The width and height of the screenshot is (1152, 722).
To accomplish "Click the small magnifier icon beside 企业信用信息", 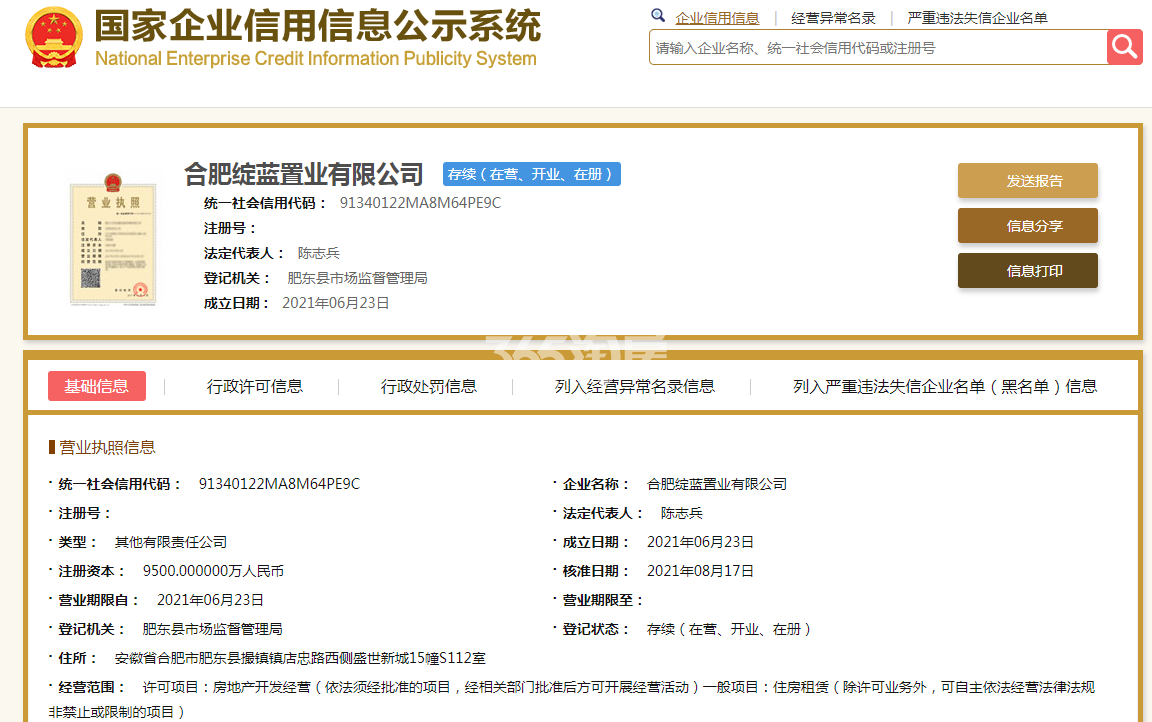I will coord(658,16).
